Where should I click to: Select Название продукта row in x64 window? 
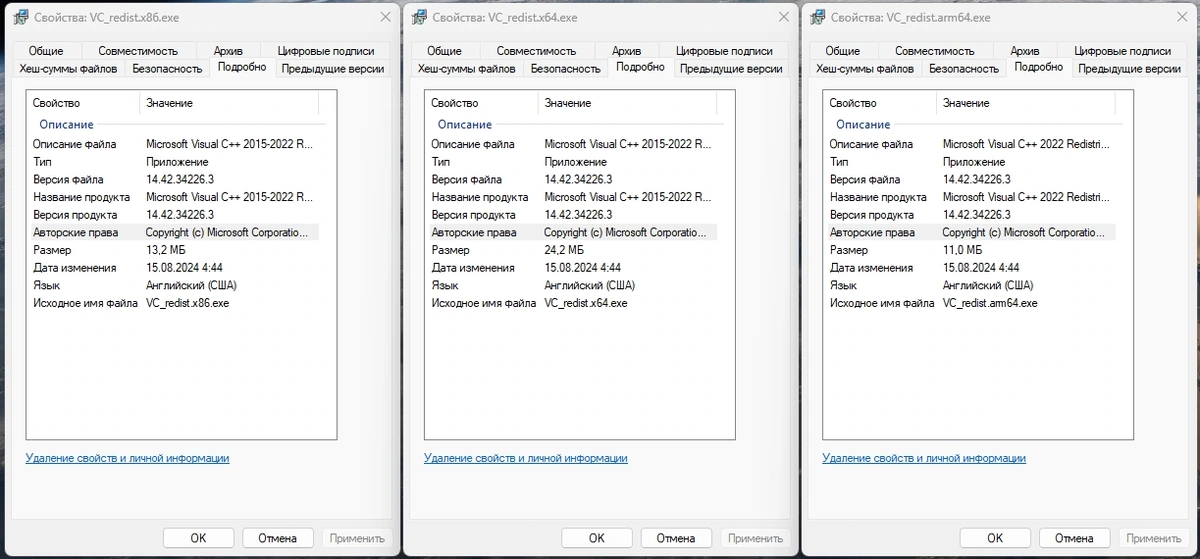[x=572, y=197]
